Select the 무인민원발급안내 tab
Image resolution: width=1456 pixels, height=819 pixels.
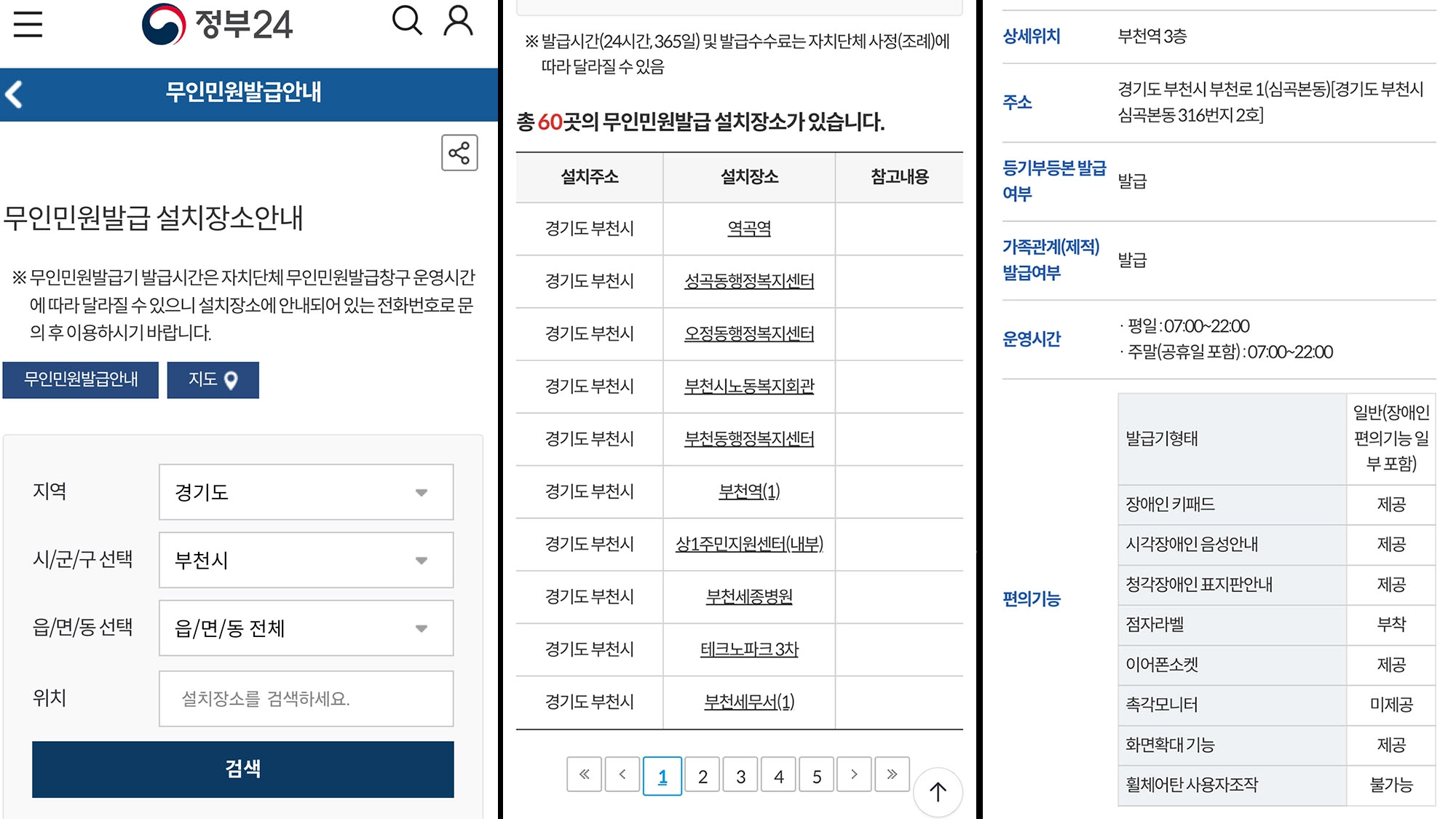point(80,379)
